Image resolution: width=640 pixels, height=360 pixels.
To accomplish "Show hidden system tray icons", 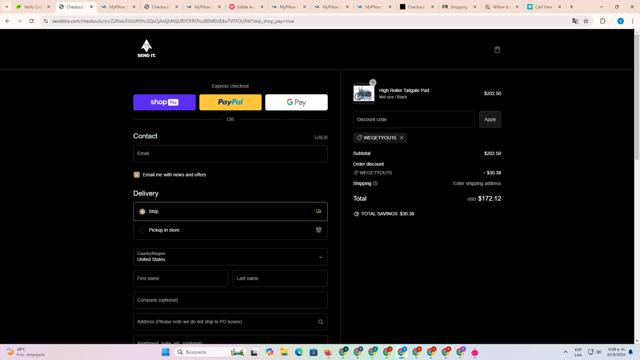I will 565,352.
